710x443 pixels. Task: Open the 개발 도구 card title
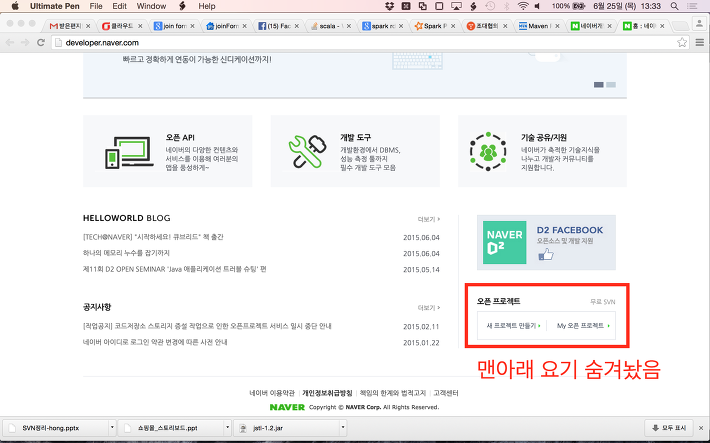click(x=355, y=137)
